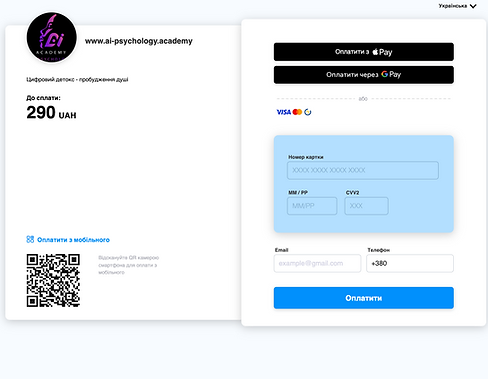This screenshot has width=488, height=379.
Task: Click the blue Оплатити button
Action: [364, 298]
